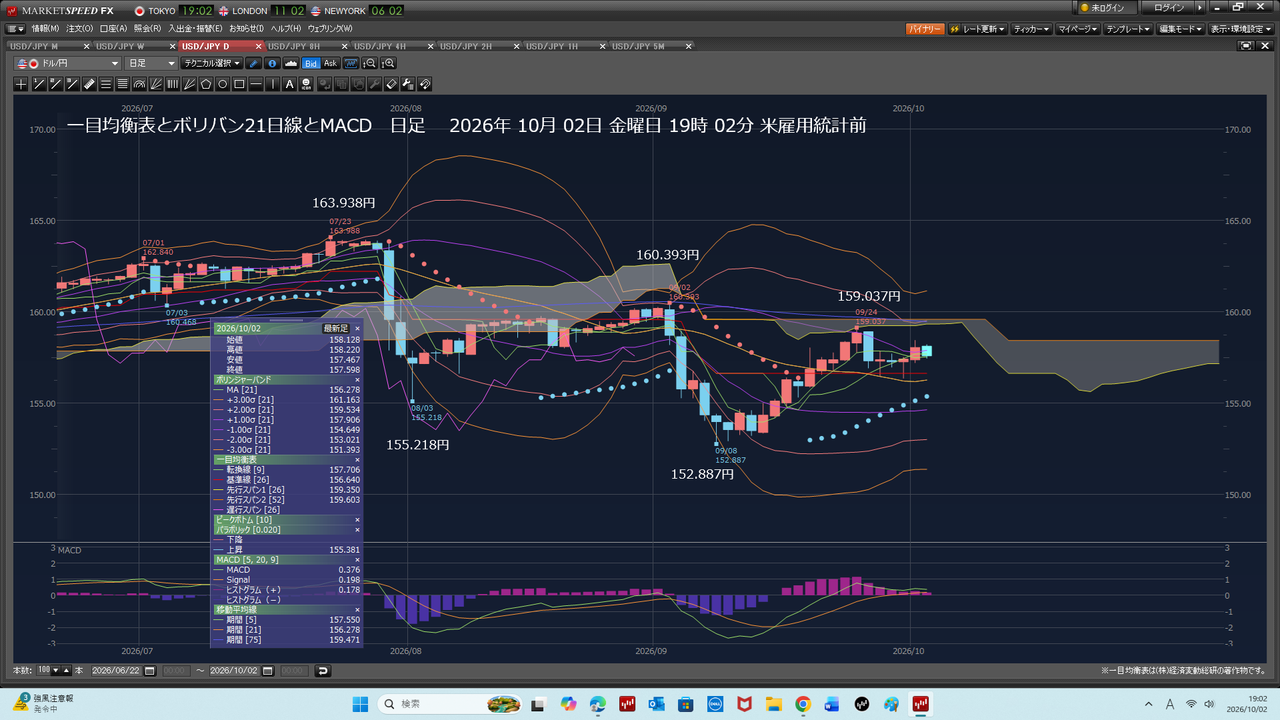Open the マイページ button menu
Image resolution: width=1280 pixels, height=720 pixels.
(1077, 29)
